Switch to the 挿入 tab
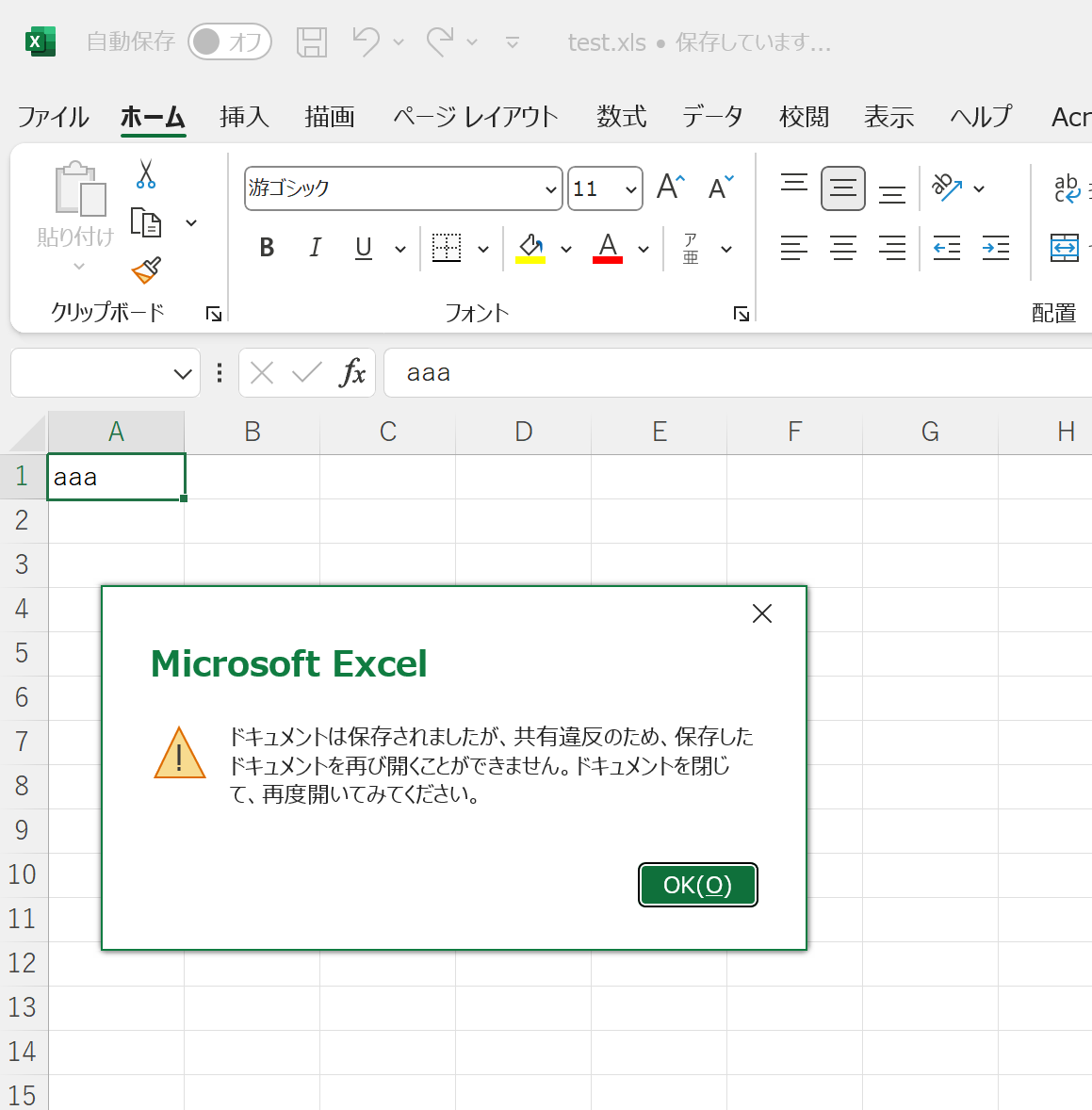1092x1110 pixels. [244, 117]
